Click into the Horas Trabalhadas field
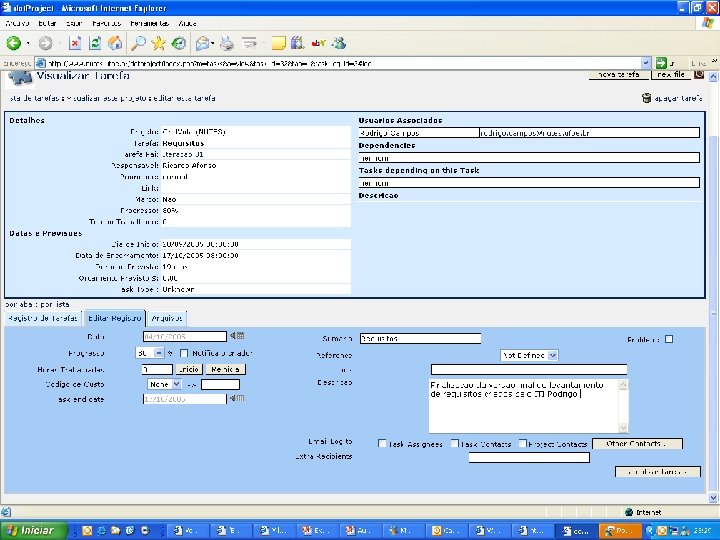Image resolution: width=720 pixels, height=540 pixels. (x=157, y=369)
